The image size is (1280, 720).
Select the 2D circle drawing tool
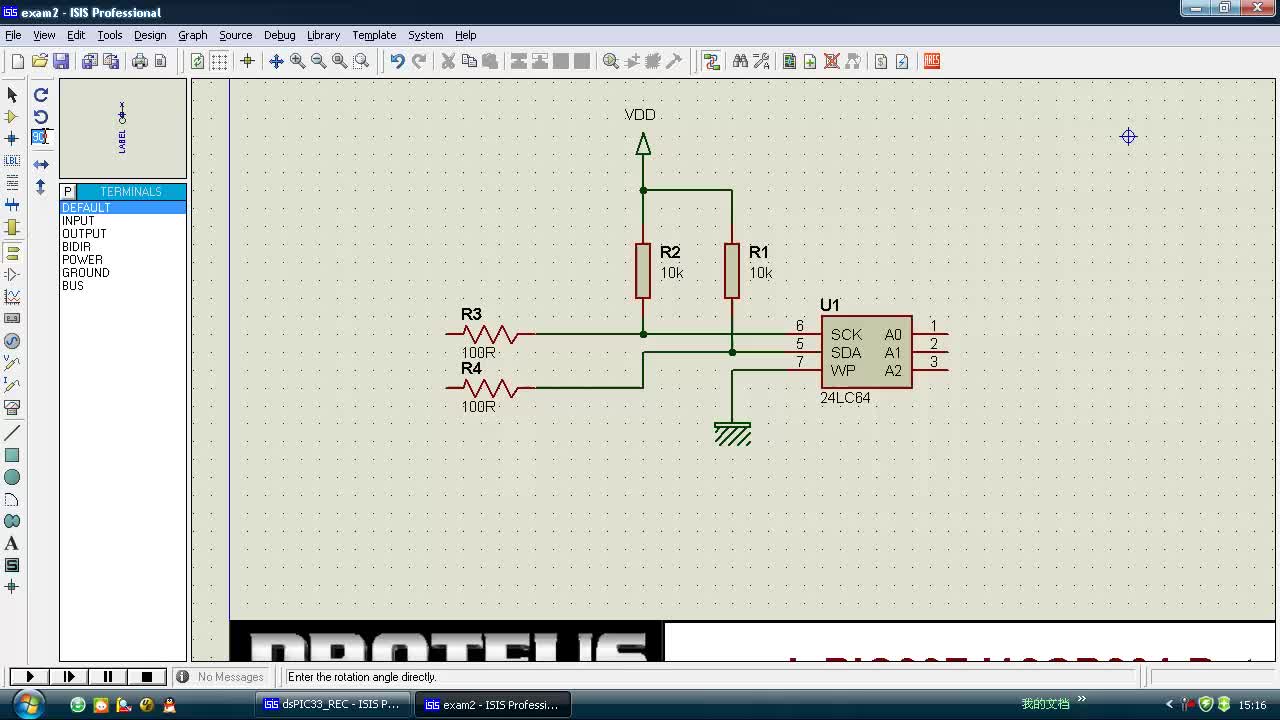pyautogui.click(x=12, y=477)
